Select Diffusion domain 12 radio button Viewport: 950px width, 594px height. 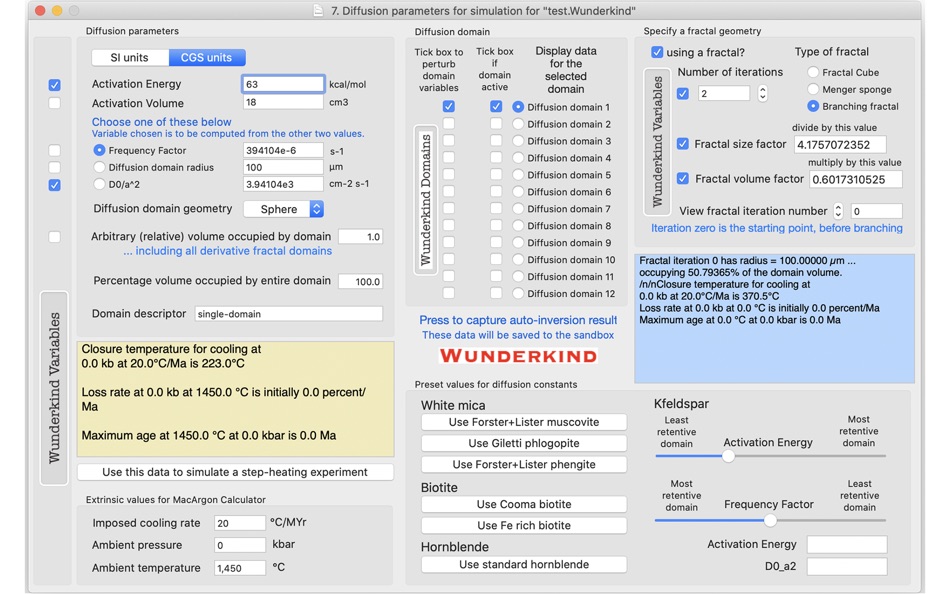click(518, 293)
